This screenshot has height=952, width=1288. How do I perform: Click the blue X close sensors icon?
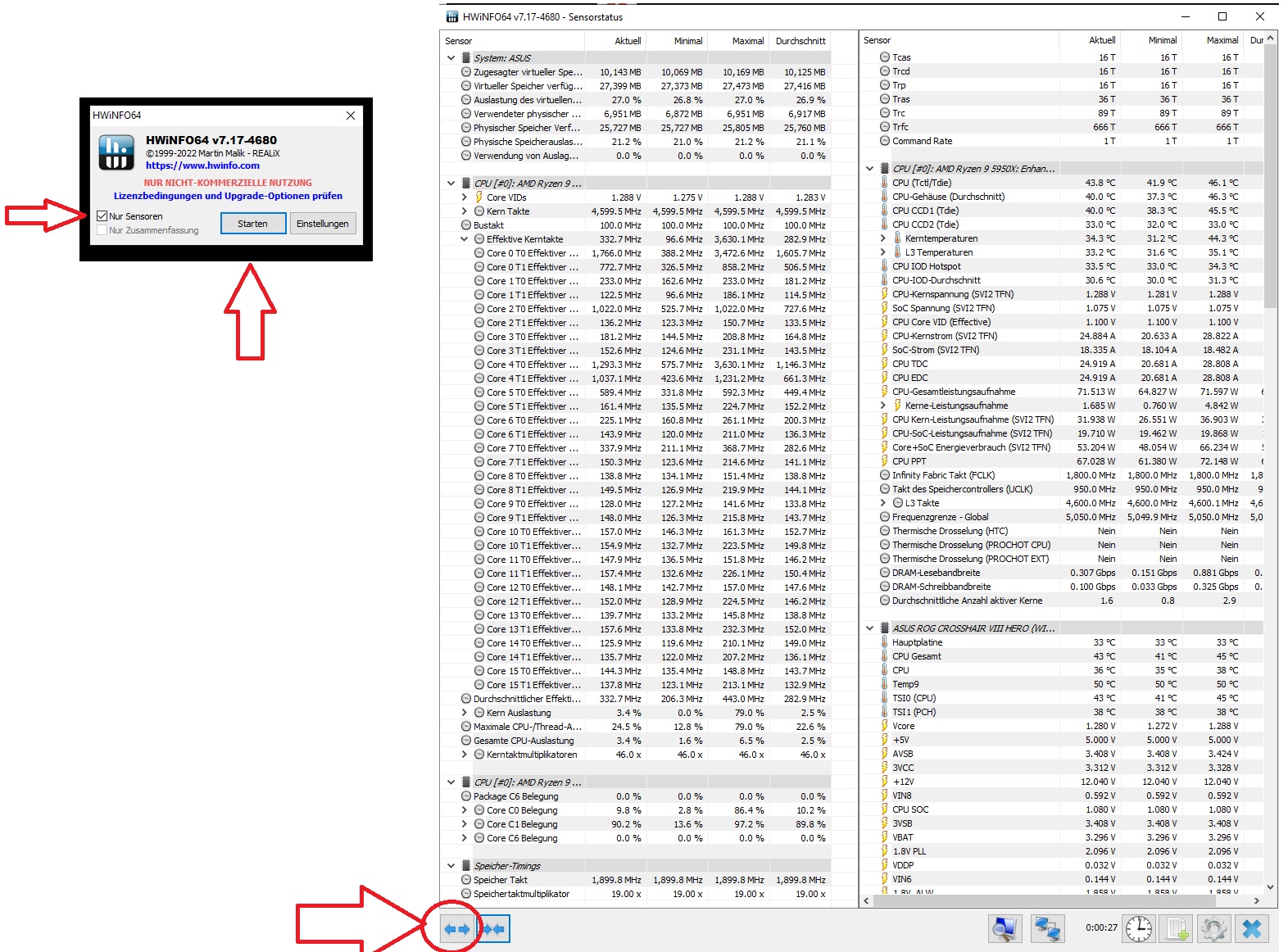(1252, 929)
